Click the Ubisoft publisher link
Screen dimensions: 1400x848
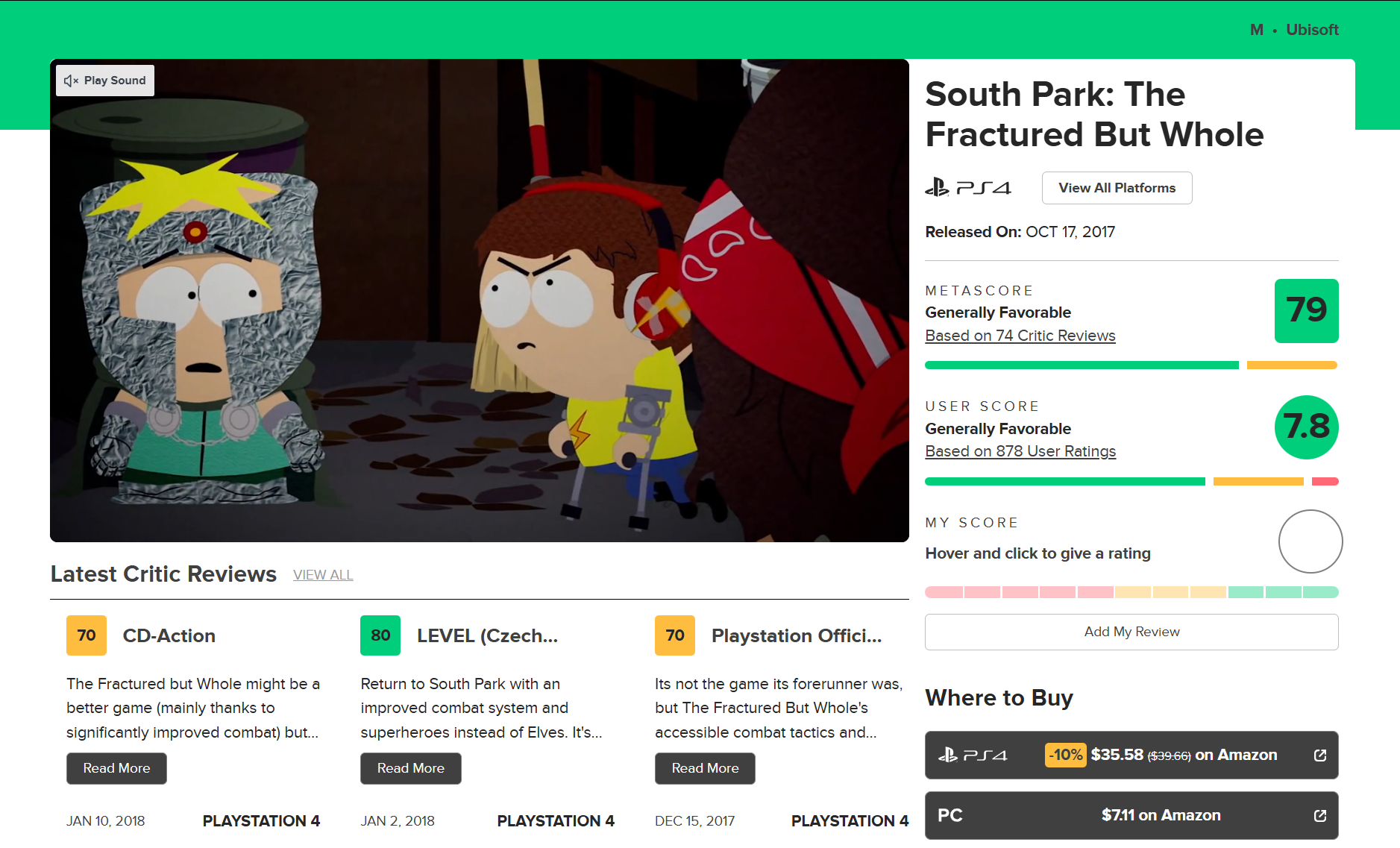(x=1312, y=30)
